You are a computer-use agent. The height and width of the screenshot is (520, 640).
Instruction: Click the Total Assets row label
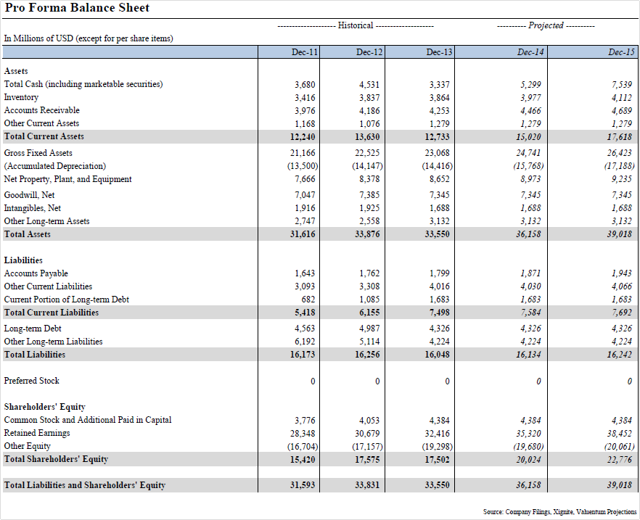(27, 234)
